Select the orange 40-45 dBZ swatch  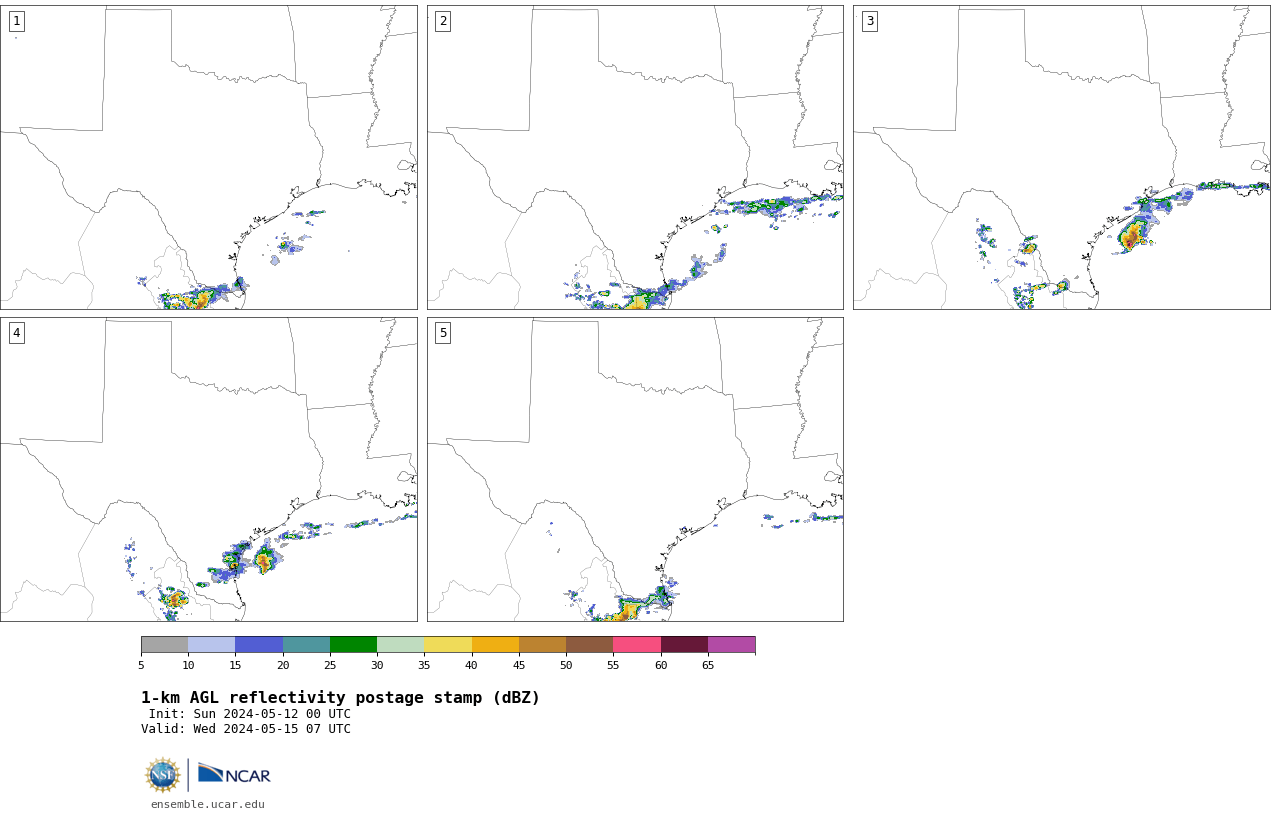click(495, 644)
